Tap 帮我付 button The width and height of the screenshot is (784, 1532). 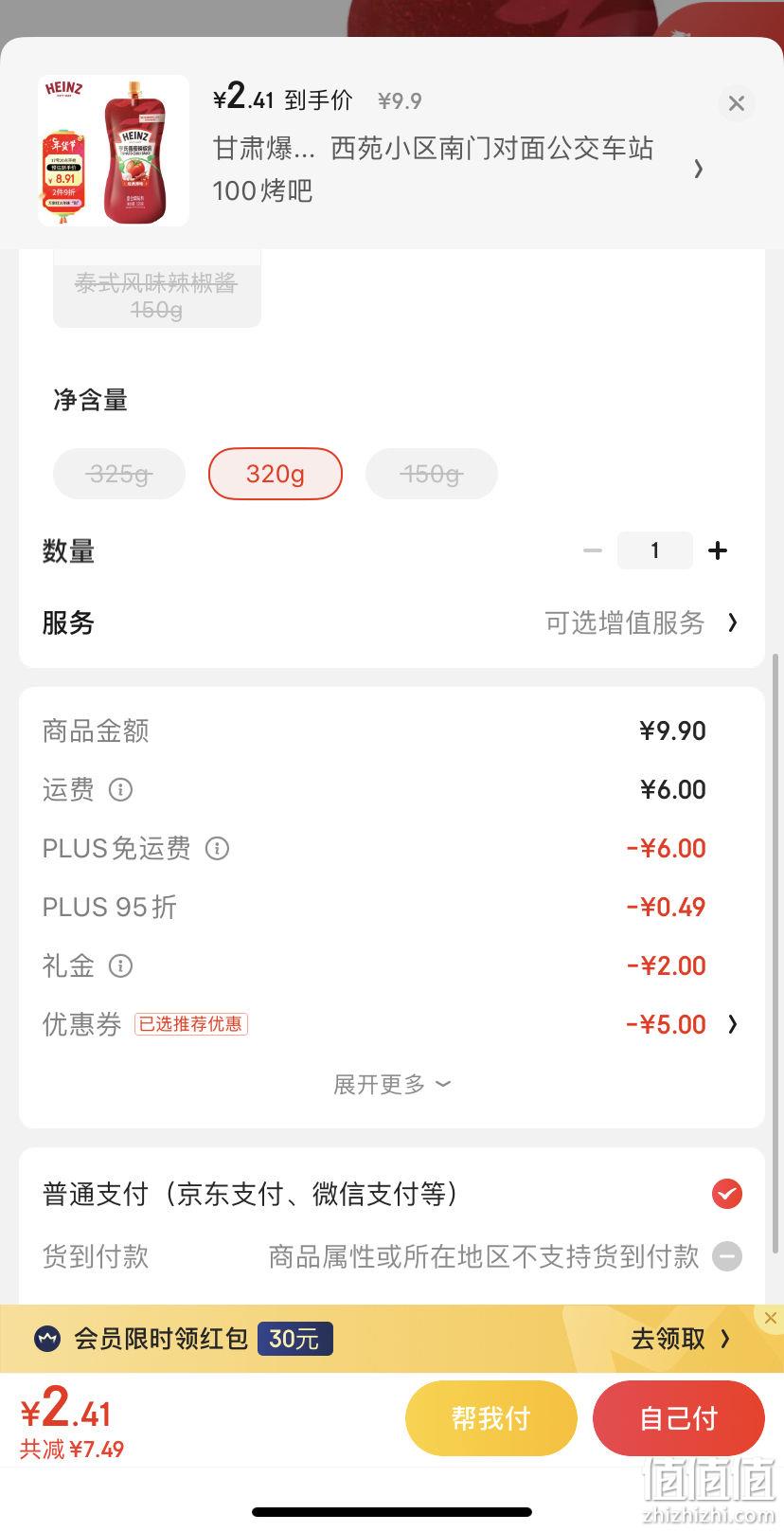[490, 1418]
